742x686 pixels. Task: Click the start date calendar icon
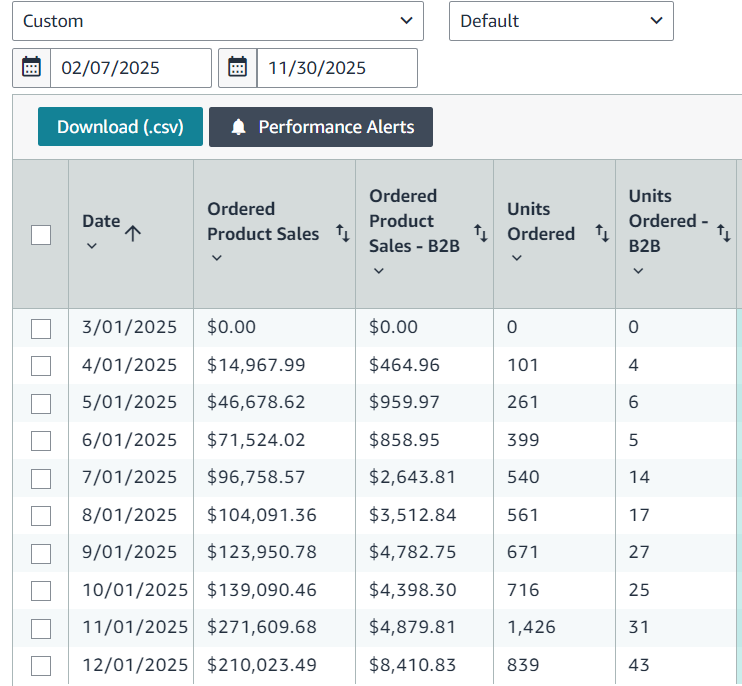(32, 68)
